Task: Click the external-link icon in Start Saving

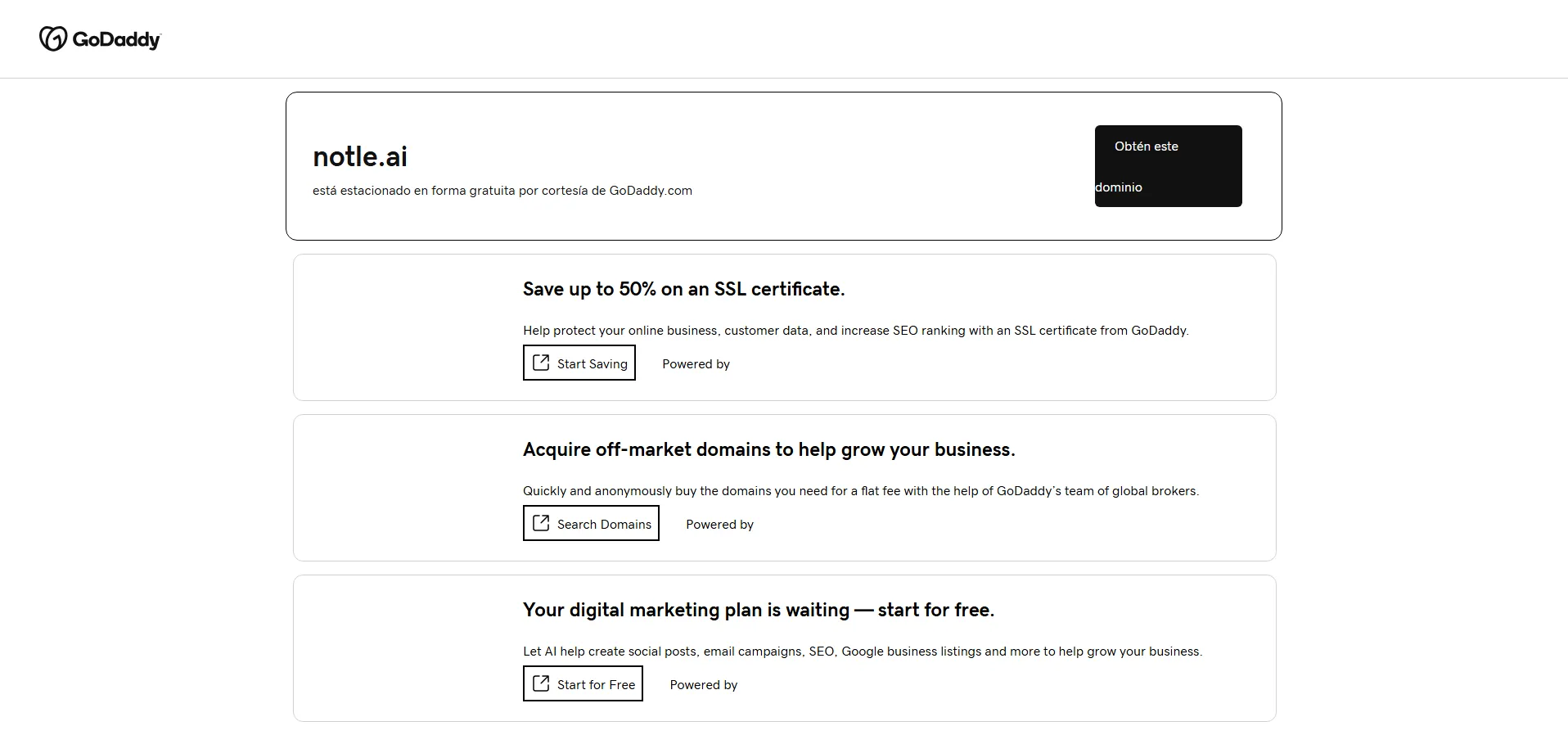Action: [541, 363]
